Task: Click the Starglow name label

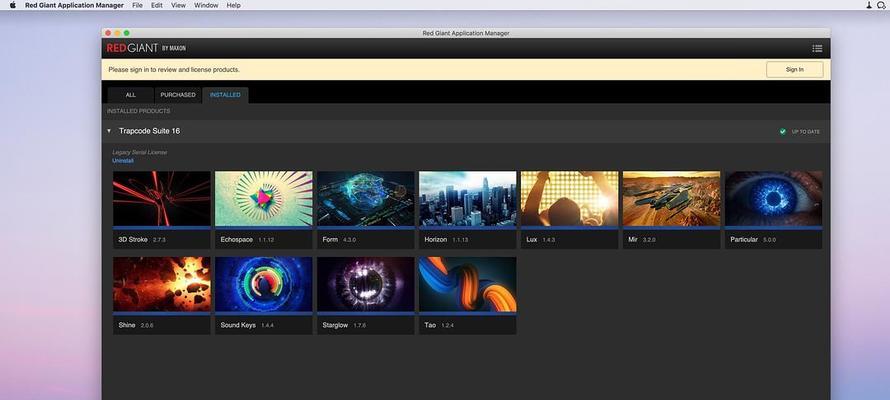Action: [x=335, y=325]
